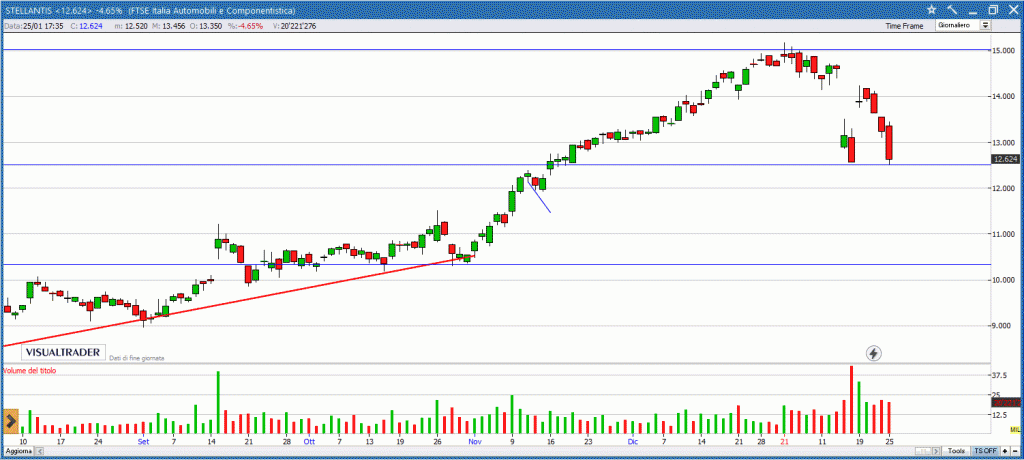Click the Dic label on date axis
The height and width of the screenshot is (460, 1024).
click(x=632, y=442)
